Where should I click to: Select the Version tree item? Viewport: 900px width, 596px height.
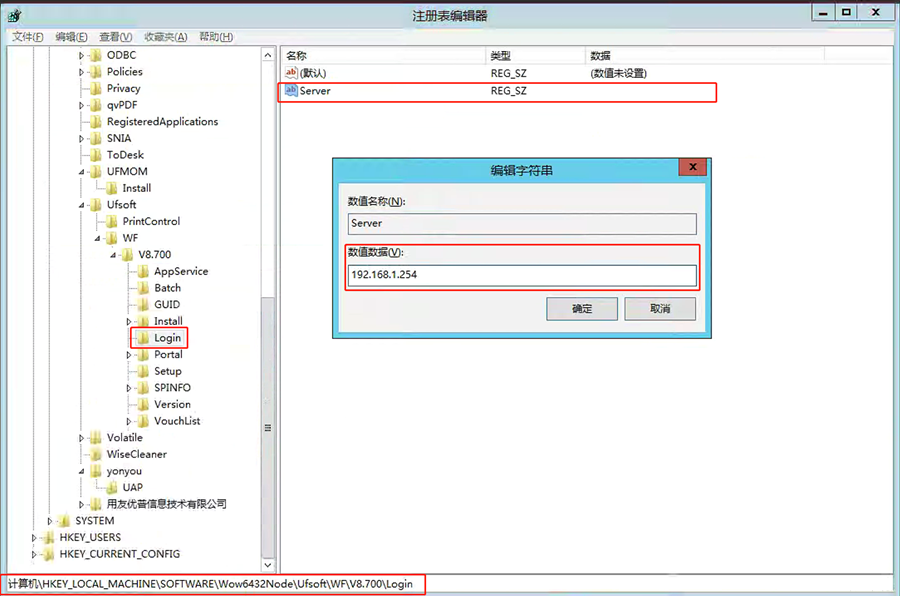pyautogui.click(x=172, y=405)
